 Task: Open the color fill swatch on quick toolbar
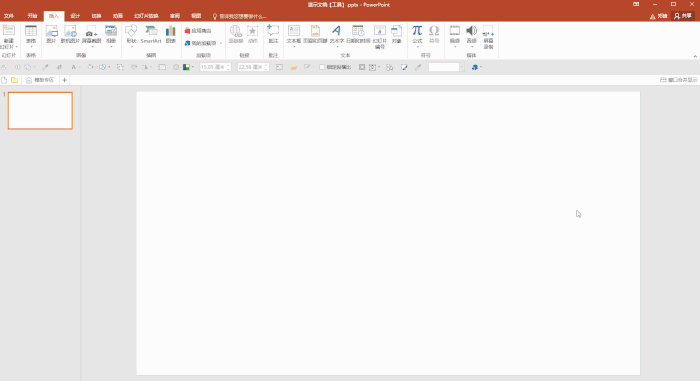[x=187, y=67]
